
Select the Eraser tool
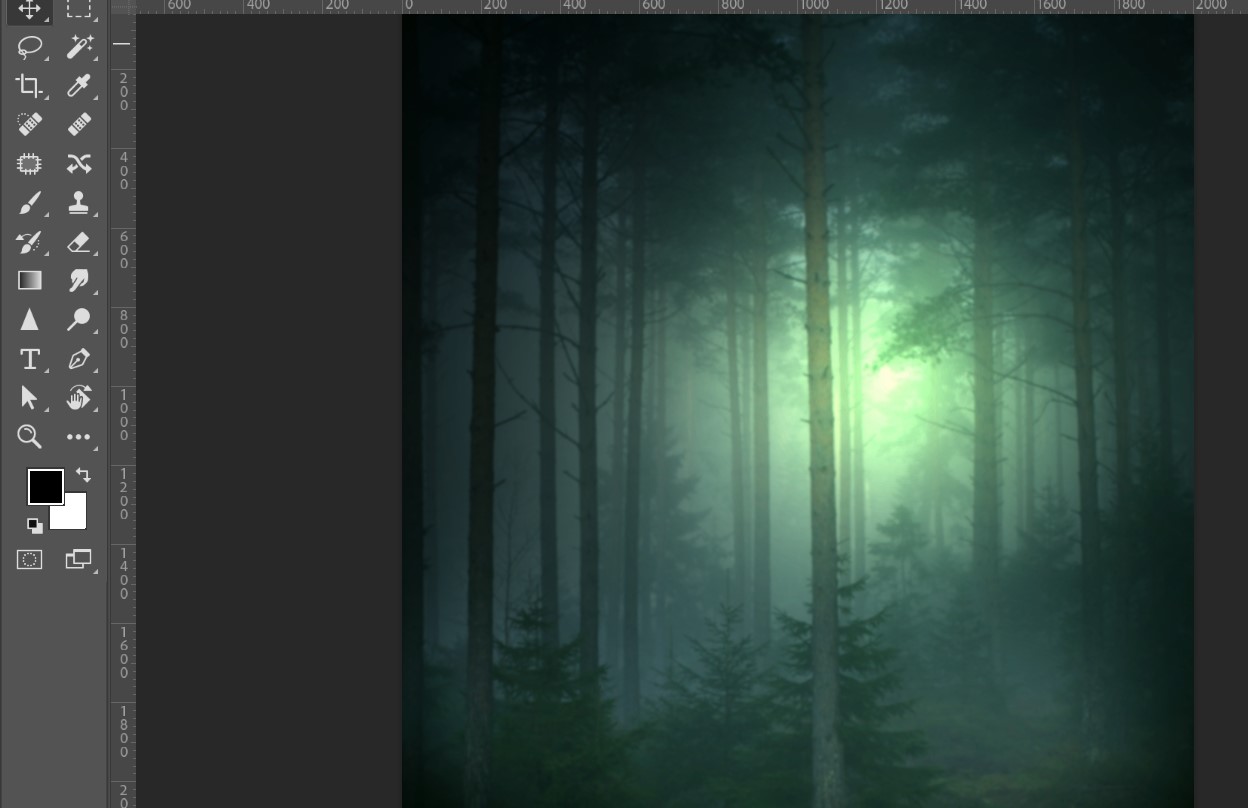tap(79, 242)
